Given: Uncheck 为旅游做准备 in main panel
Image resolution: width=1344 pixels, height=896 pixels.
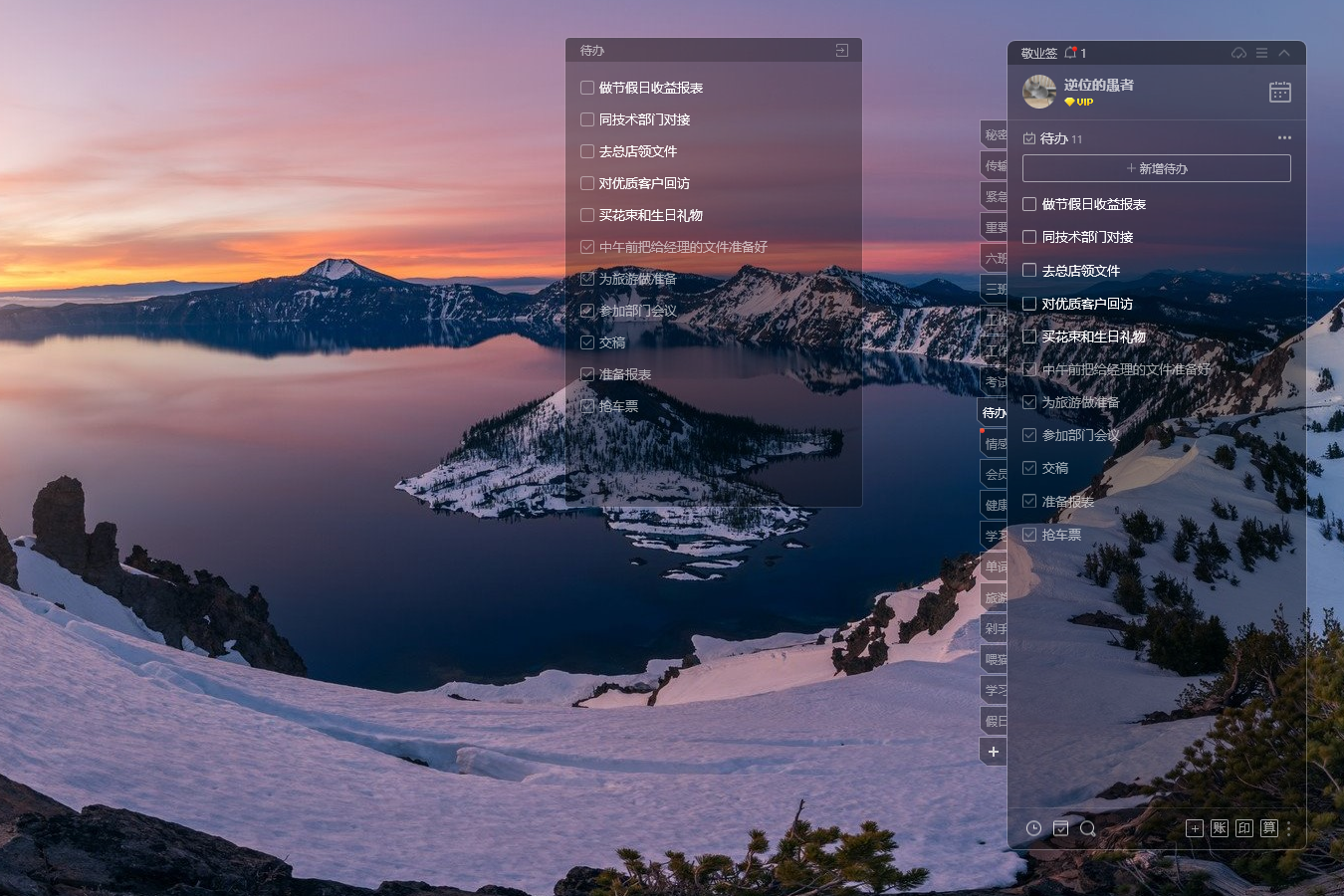Looking at the screenshot, I should click(1029, 402).
